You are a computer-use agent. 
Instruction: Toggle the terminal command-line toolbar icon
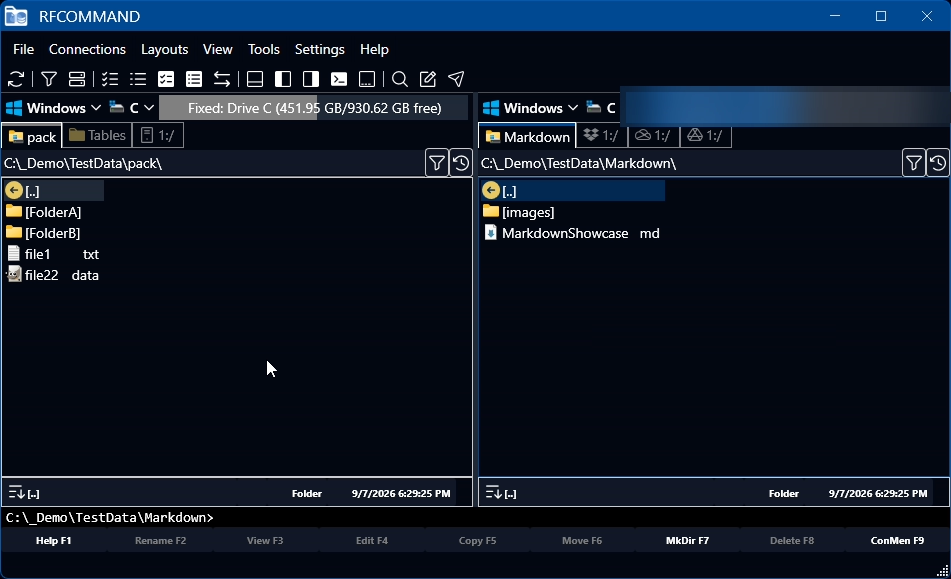point(338,79)
